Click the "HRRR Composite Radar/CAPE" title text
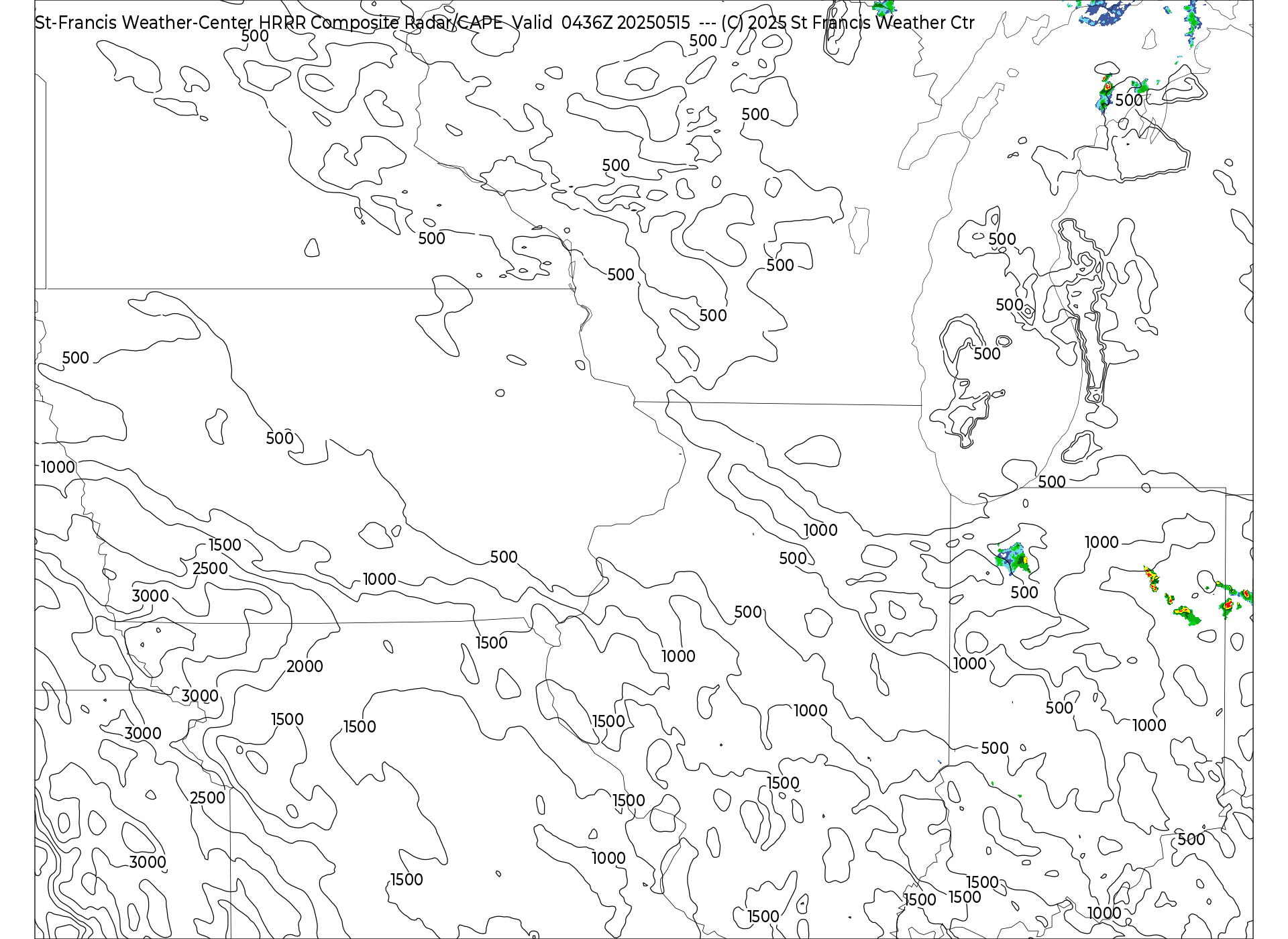 (380, 23)
